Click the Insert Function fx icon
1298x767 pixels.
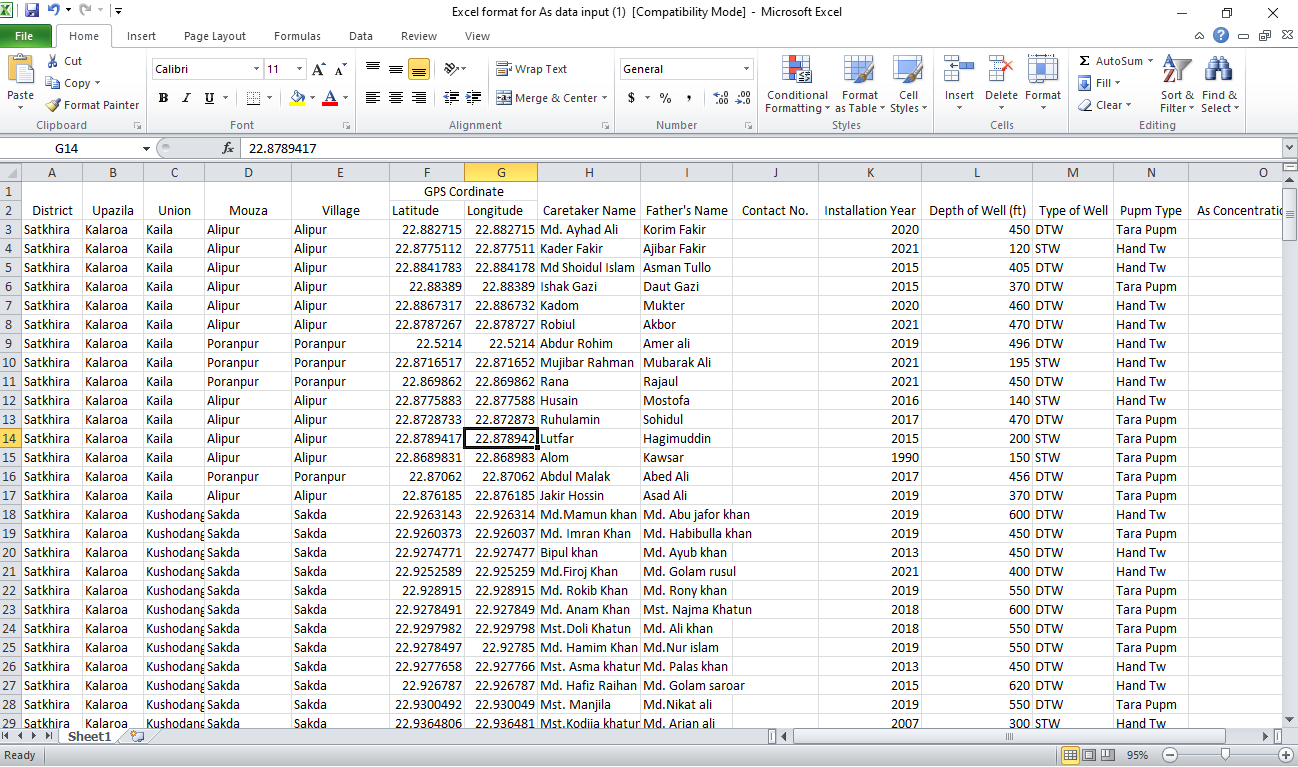pos(228,148)
